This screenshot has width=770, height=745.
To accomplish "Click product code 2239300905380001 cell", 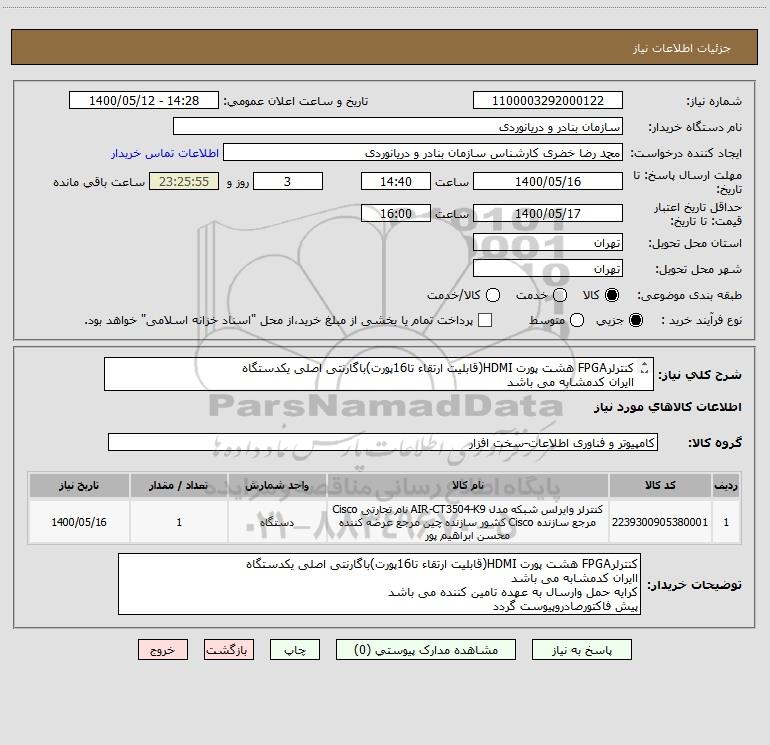I will click(660, 522).
